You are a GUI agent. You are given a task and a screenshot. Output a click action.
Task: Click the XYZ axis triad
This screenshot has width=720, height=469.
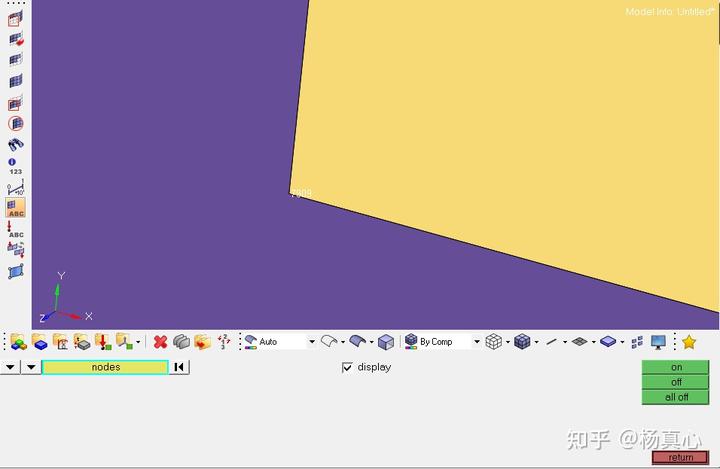[x=65, y=297]
